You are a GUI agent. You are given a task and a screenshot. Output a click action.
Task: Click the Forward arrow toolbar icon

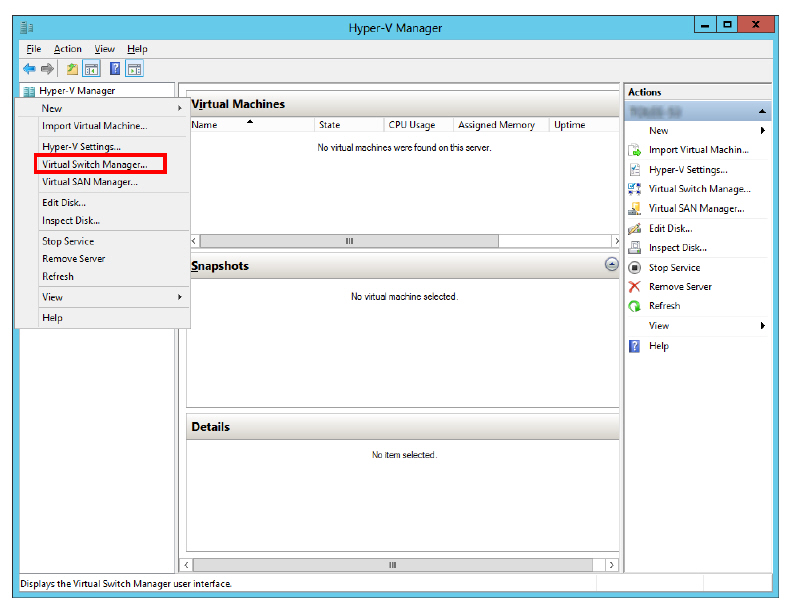(x=47, y=69)
